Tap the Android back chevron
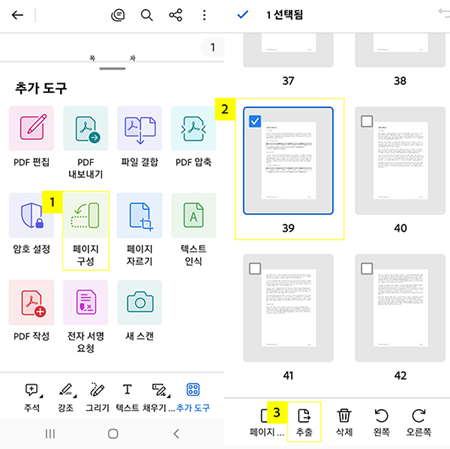 176,434
